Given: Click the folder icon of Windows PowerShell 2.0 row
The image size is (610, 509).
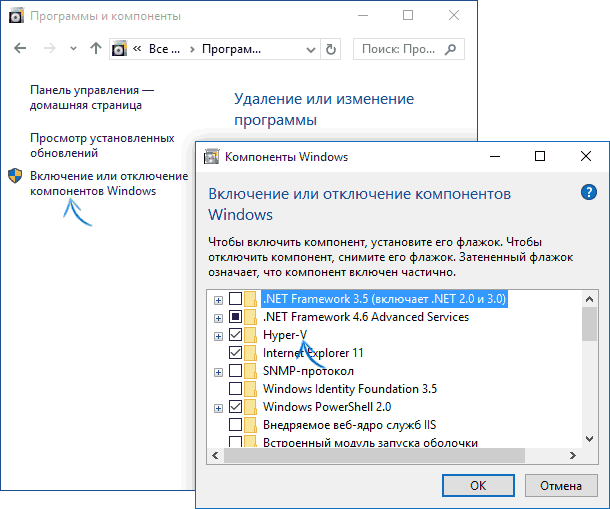Looking at the screenshot, I should click(251, 407).
